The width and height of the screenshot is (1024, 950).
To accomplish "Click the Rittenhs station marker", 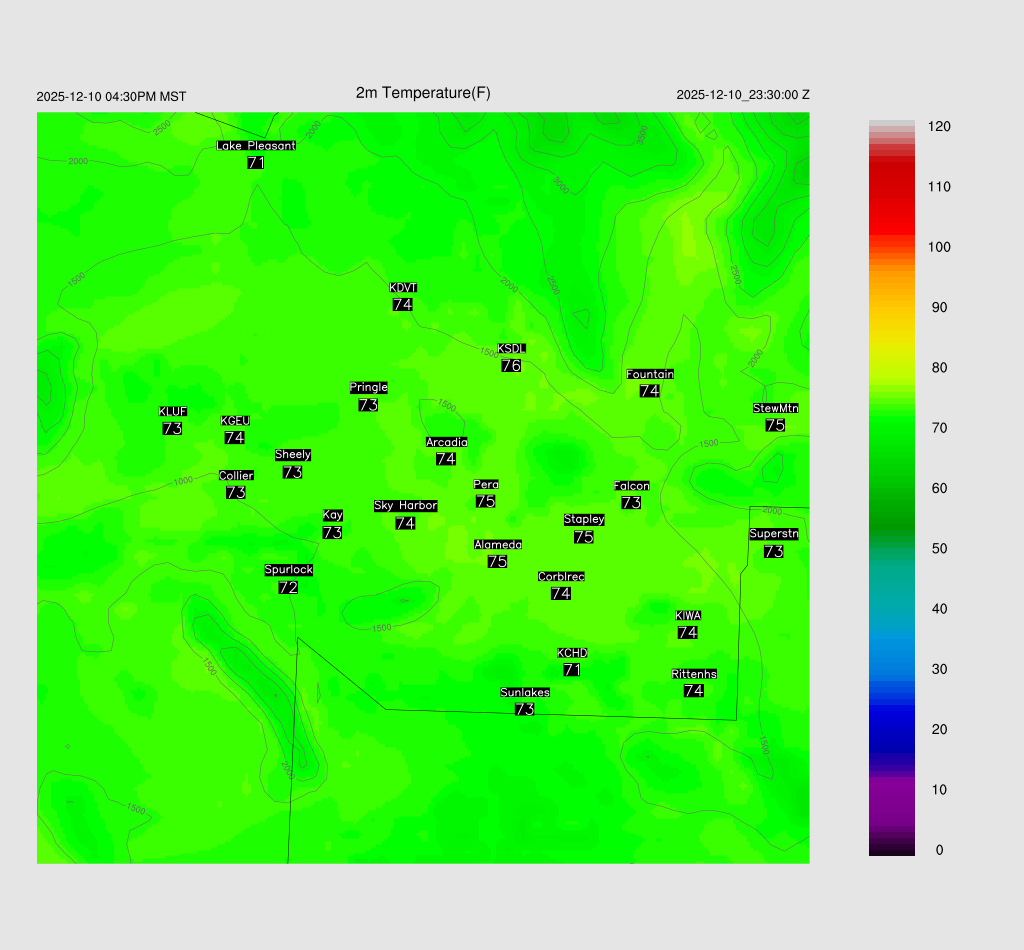I will pos(694,674).
